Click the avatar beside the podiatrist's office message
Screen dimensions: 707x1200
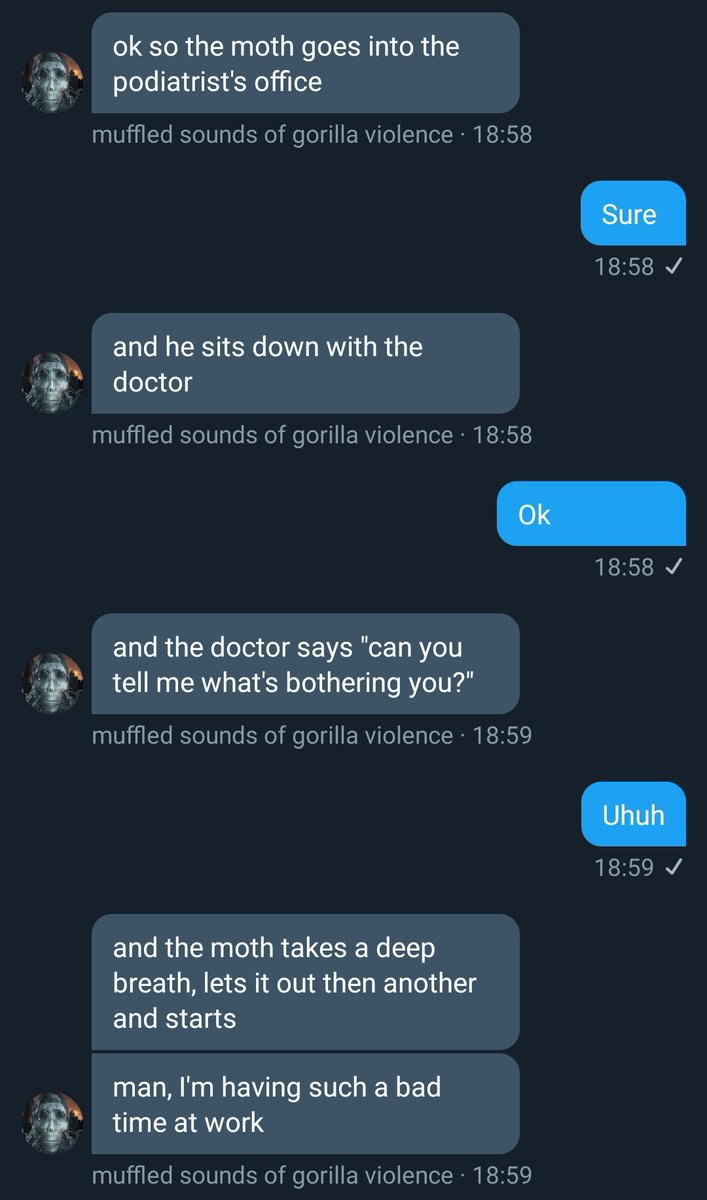tap(52, 82)
